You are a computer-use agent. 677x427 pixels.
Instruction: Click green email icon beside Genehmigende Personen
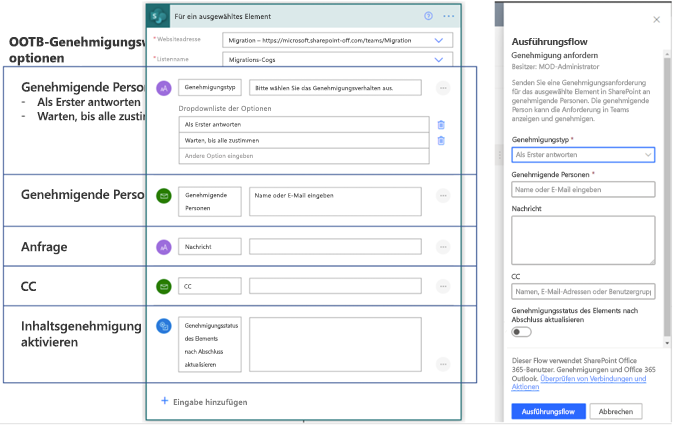coord(164,196)
